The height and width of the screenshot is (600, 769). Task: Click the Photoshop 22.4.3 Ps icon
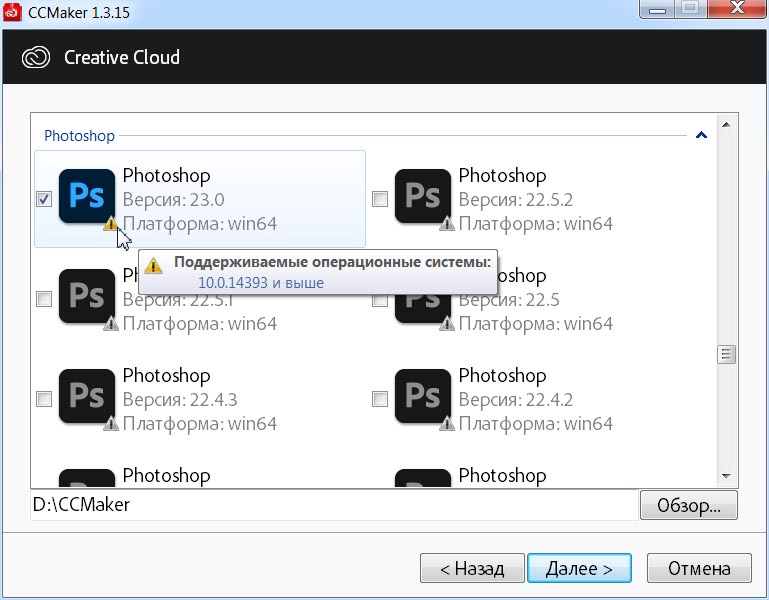(x=87, y=396)
